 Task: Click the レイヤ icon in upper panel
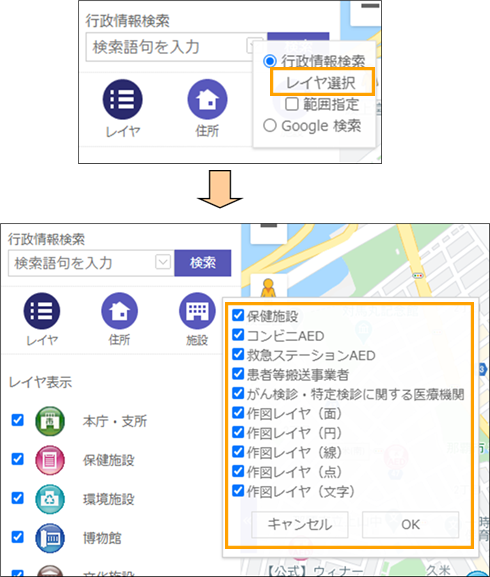[x=122, y=99]
